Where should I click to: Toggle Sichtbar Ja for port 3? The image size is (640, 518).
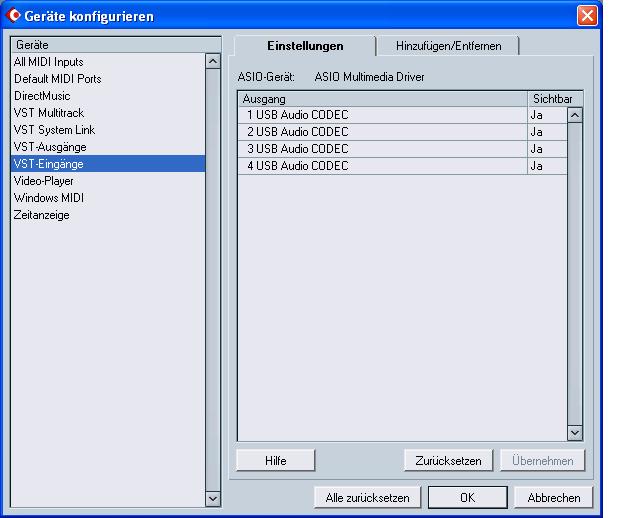click(547, 149)
